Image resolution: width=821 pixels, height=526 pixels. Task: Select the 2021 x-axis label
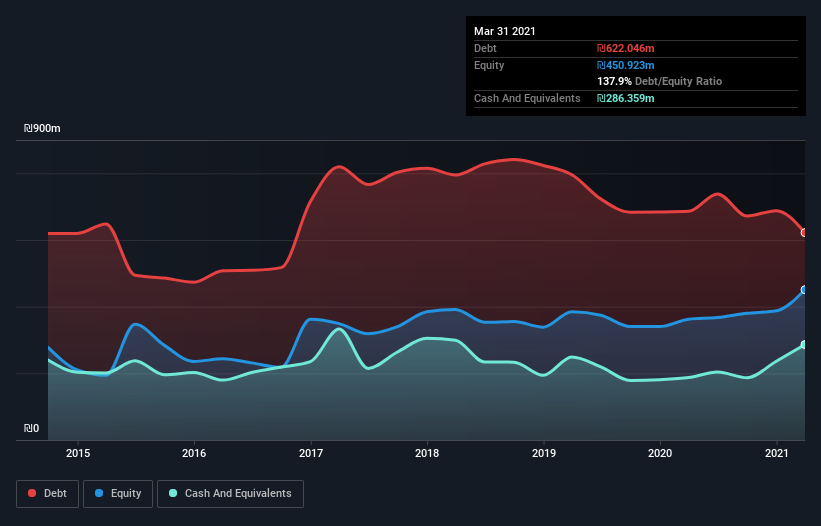point(776,453)
